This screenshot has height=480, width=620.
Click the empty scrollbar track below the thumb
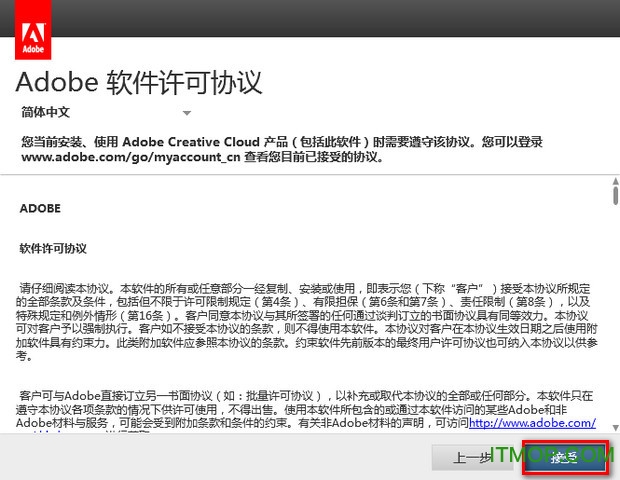pos(612,320)
